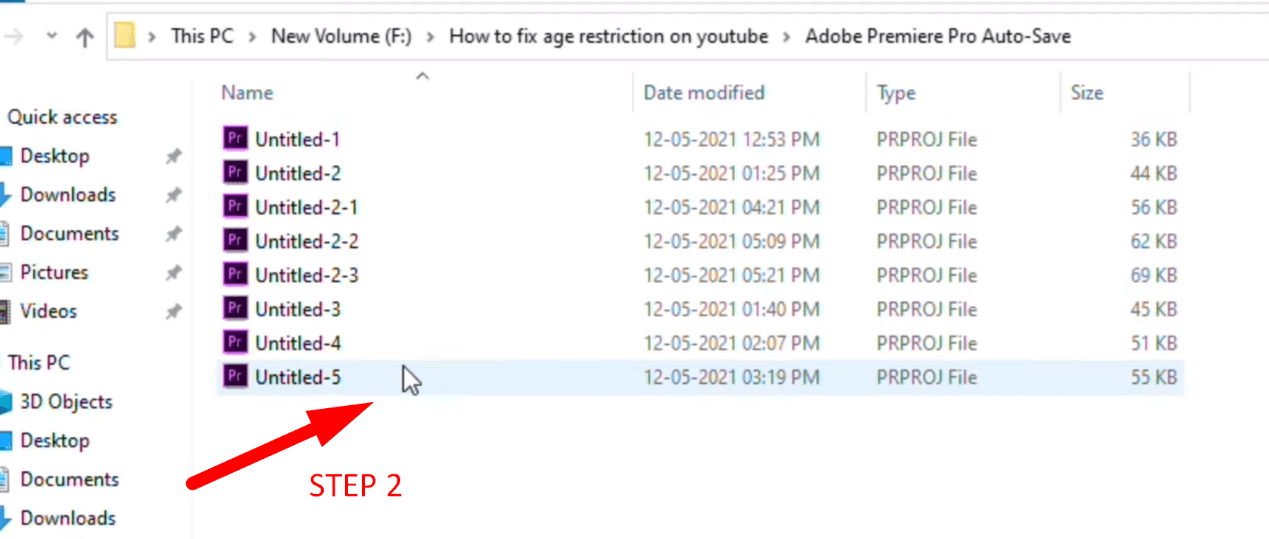Image resolution: width=1269 pixels, height=539 pixels.
Task: Open 3D Objects under This PC
Action: point(66,402)
